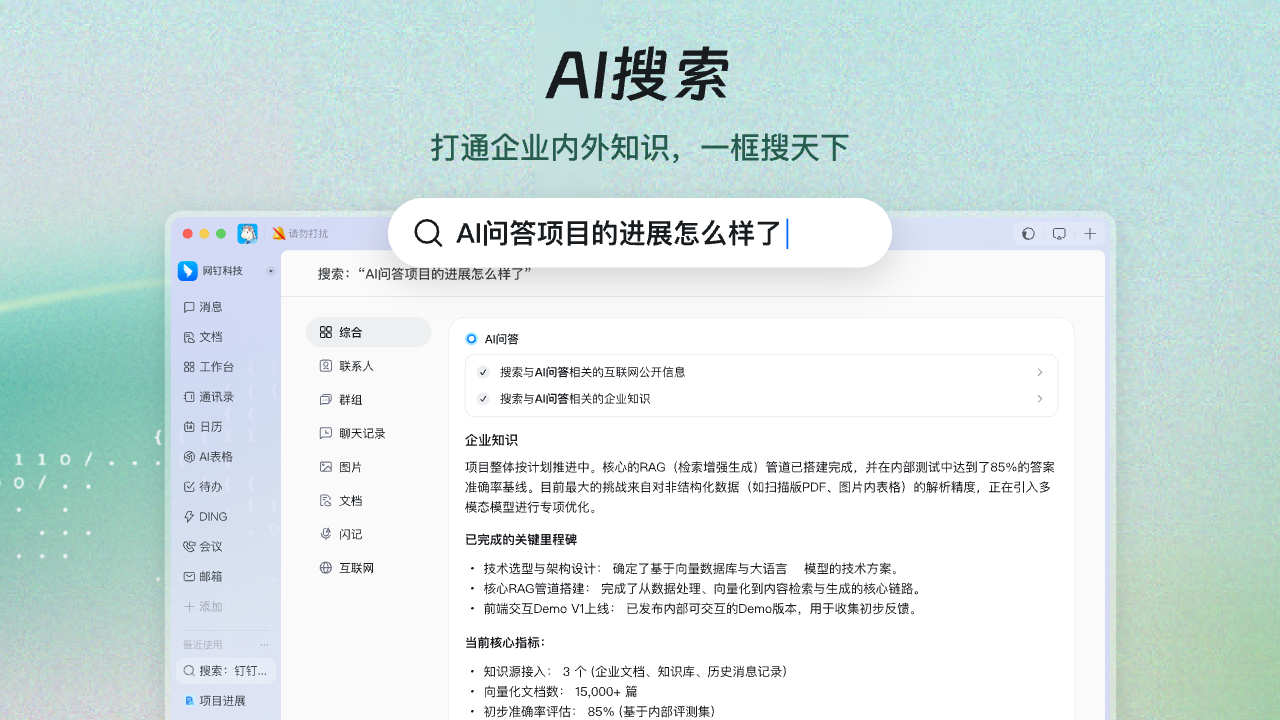This screenshot has height=720, width=1280.
Task: Click the half-circle theme icon at top right
Action: [1028, 234]
